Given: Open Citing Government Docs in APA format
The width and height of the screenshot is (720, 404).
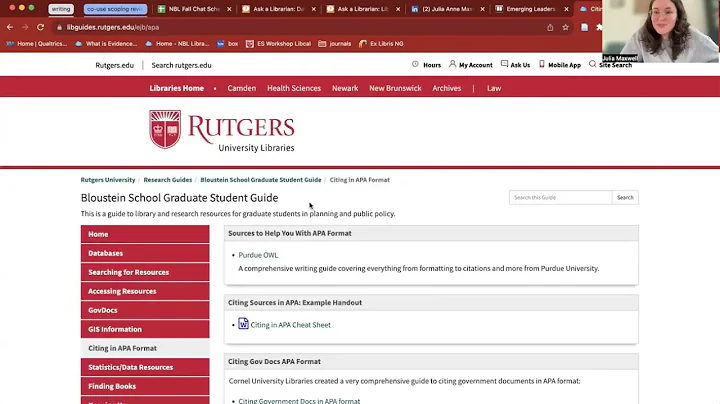Looking at the screenshot, I should [299, 401].
